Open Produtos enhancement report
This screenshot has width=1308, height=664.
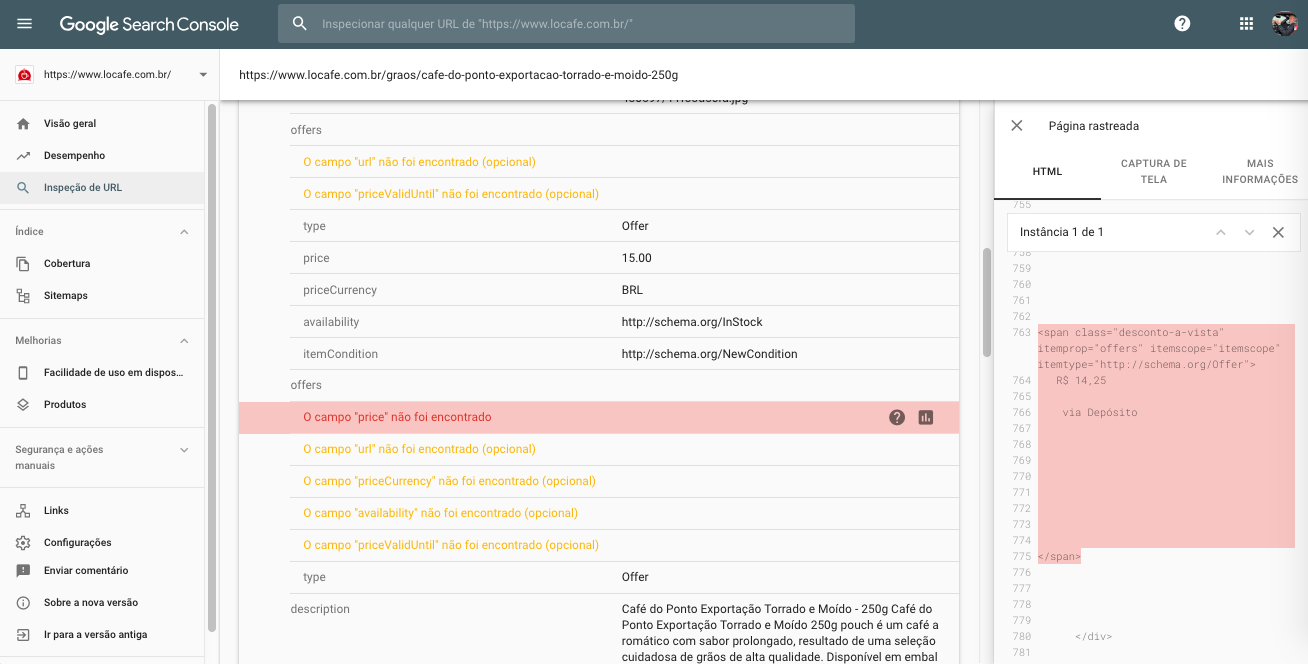(102, 405)
